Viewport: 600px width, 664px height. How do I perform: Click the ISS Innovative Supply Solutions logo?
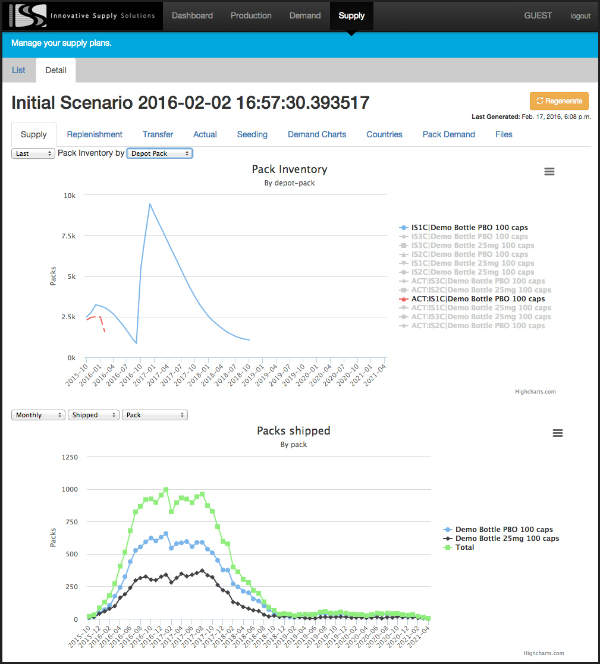80,16
